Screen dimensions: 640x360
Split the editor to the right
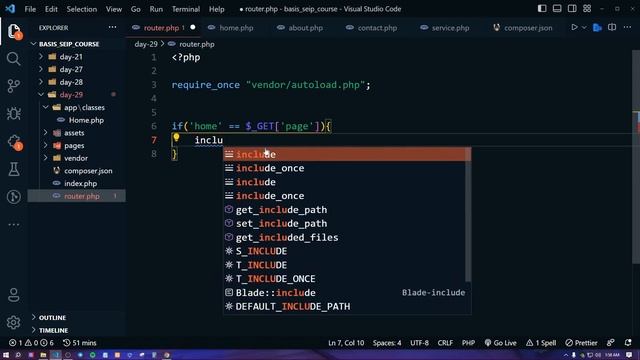tap(612, 27)
